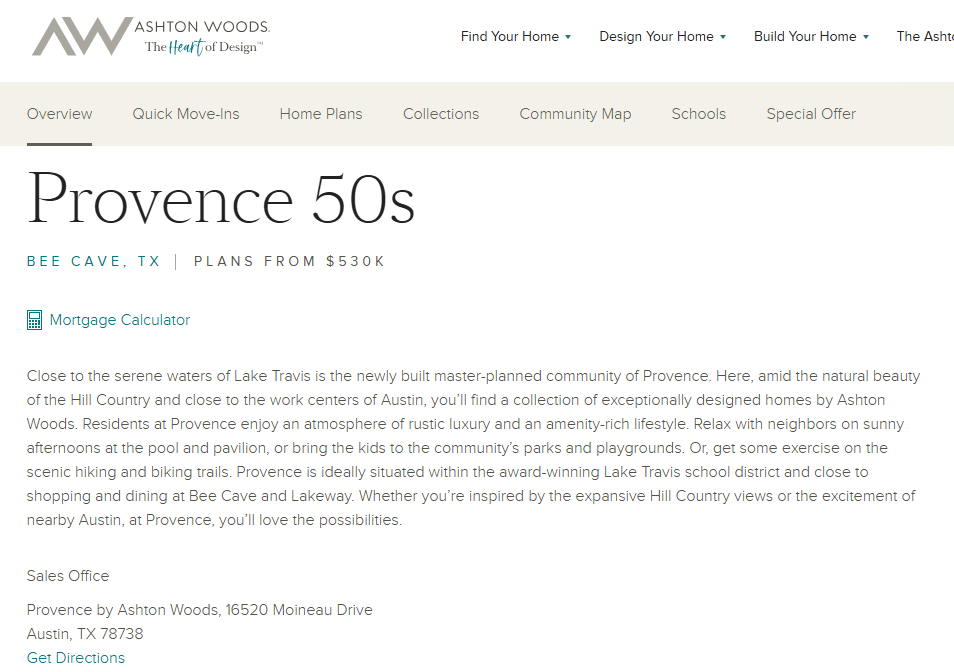This screenshot has height=672, width=954.
Task: Open the Design Your Home menu
Action: (656, 36)
